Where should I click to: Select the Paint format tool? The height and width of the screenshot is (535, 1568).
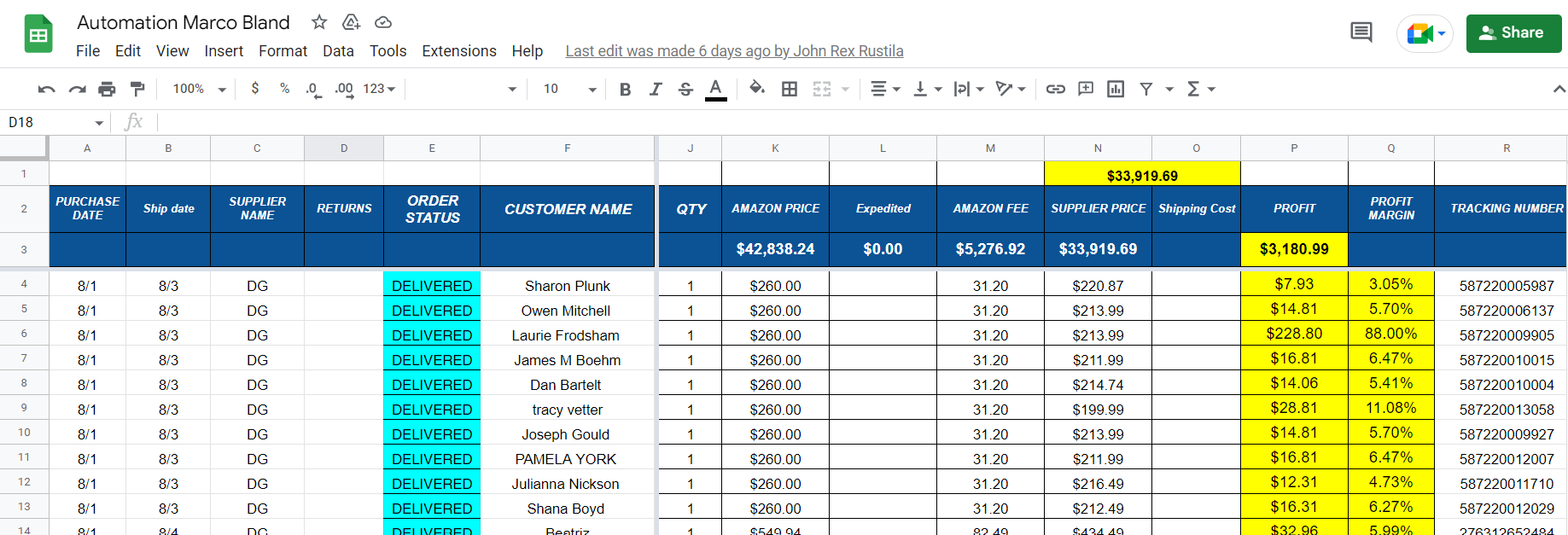137,89
